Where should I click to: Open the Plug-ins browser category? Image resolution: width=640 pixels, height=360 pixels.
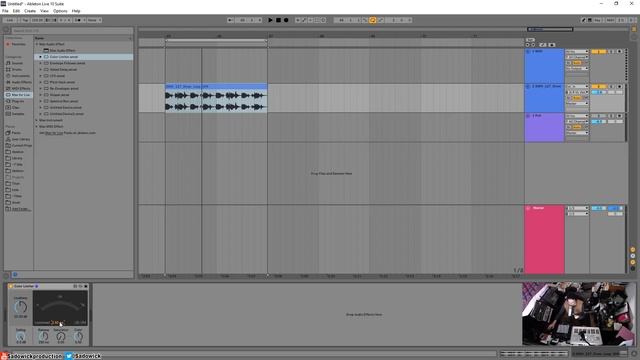(x=18, y=101)
